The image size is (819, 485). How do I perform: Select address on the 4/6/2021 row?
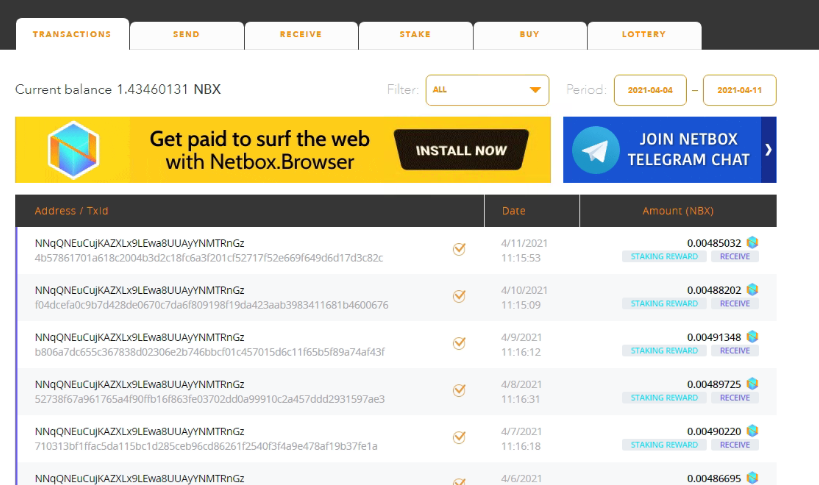pos(139,478)
